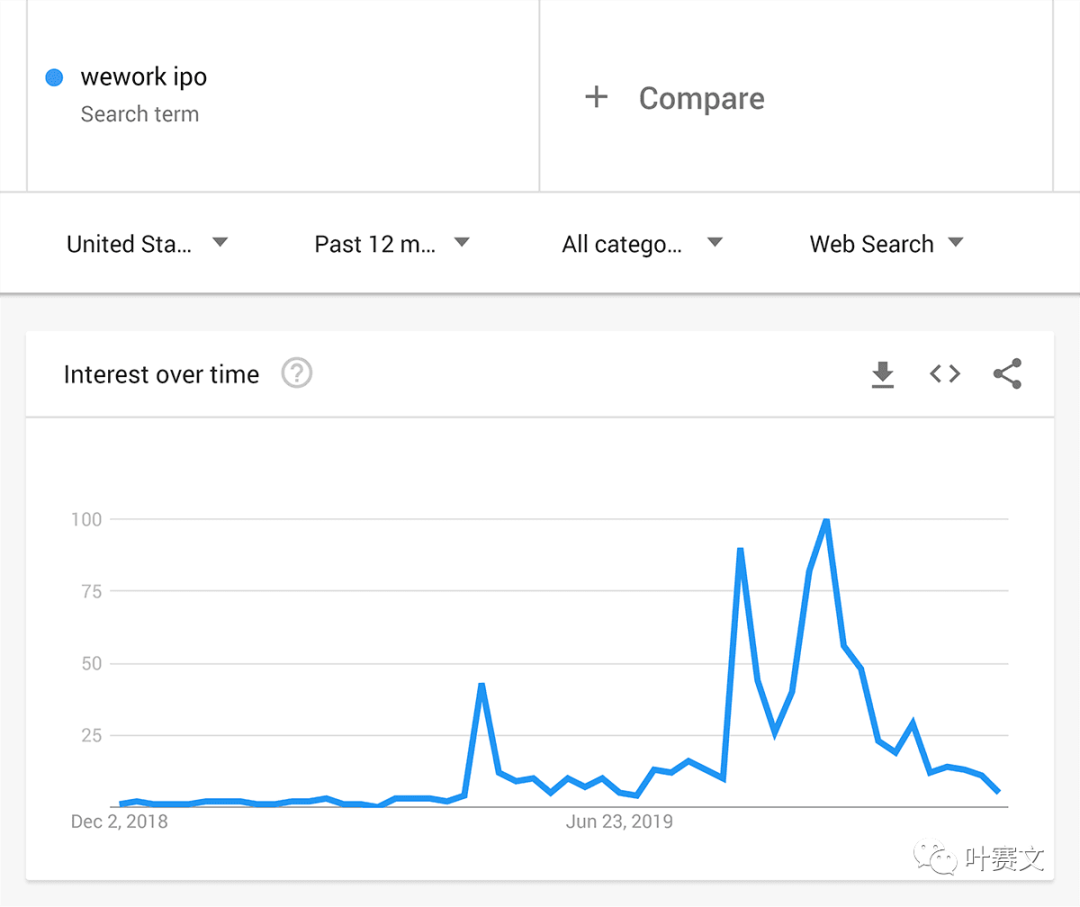1080x907 pixels.
Task: Click the second-highest spike on the trend line
Action: coord(740,549)
